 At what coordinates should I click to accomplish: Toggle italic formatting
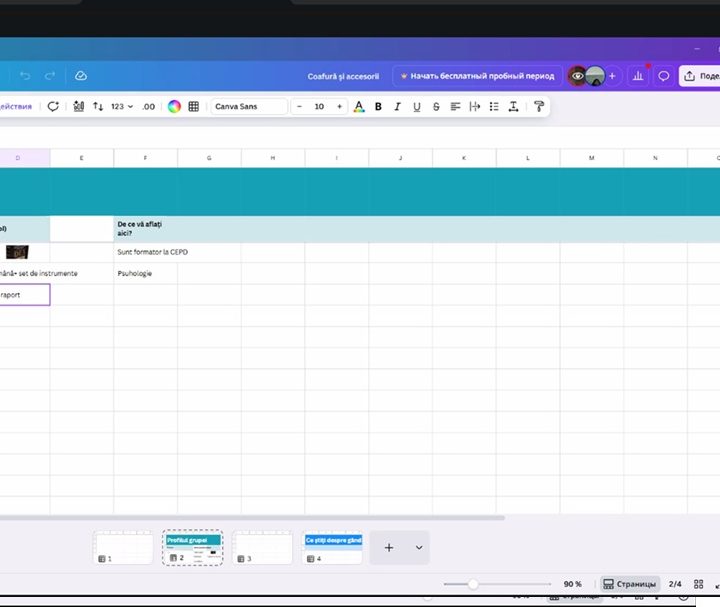point(397,106)
